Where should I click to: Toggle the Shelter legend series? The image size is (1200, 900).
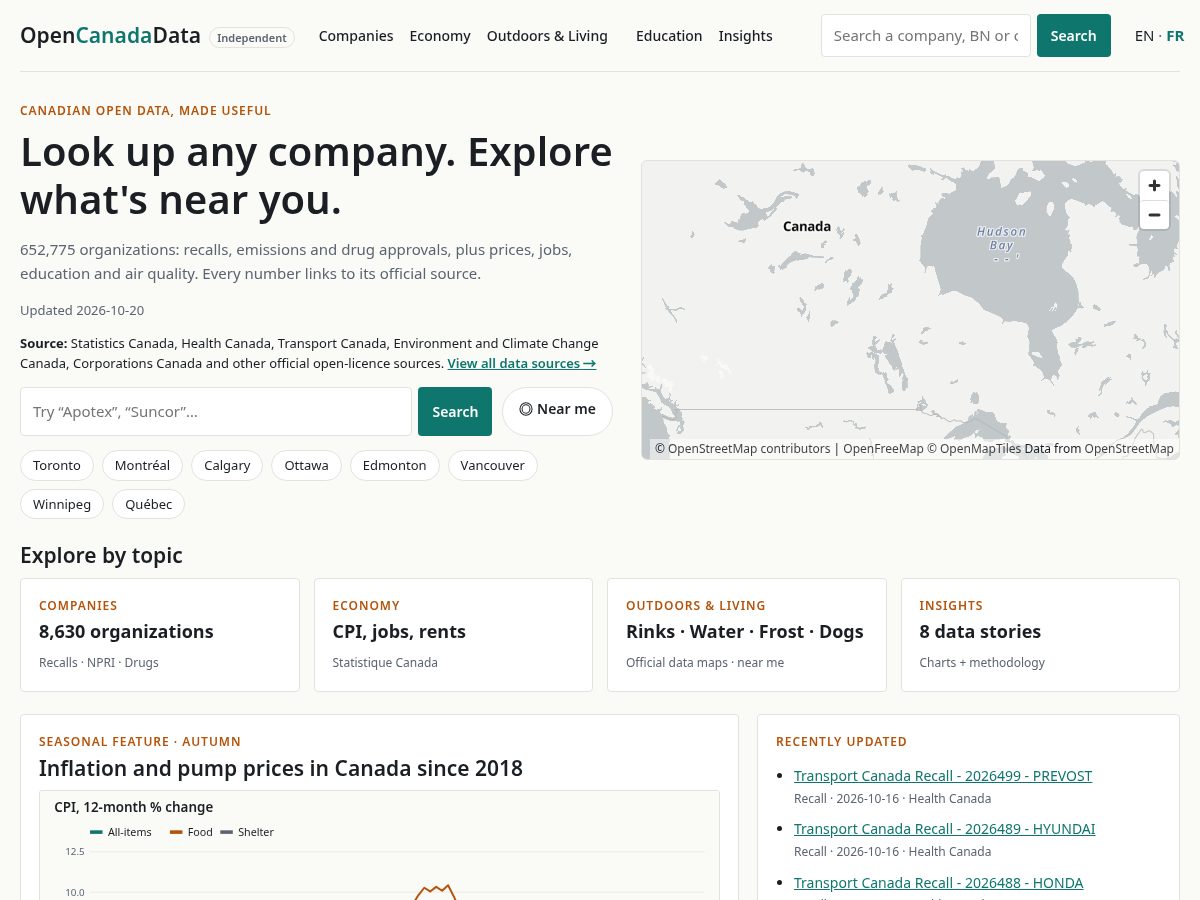[246, 832]
